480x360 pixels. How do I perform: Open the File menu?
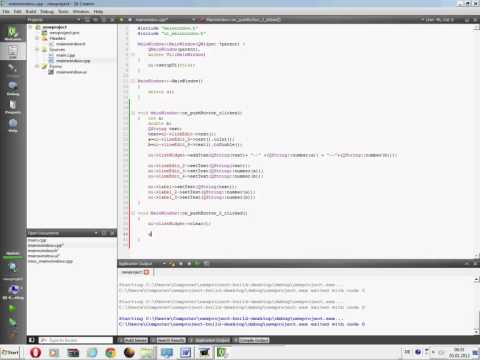point(6,11)
